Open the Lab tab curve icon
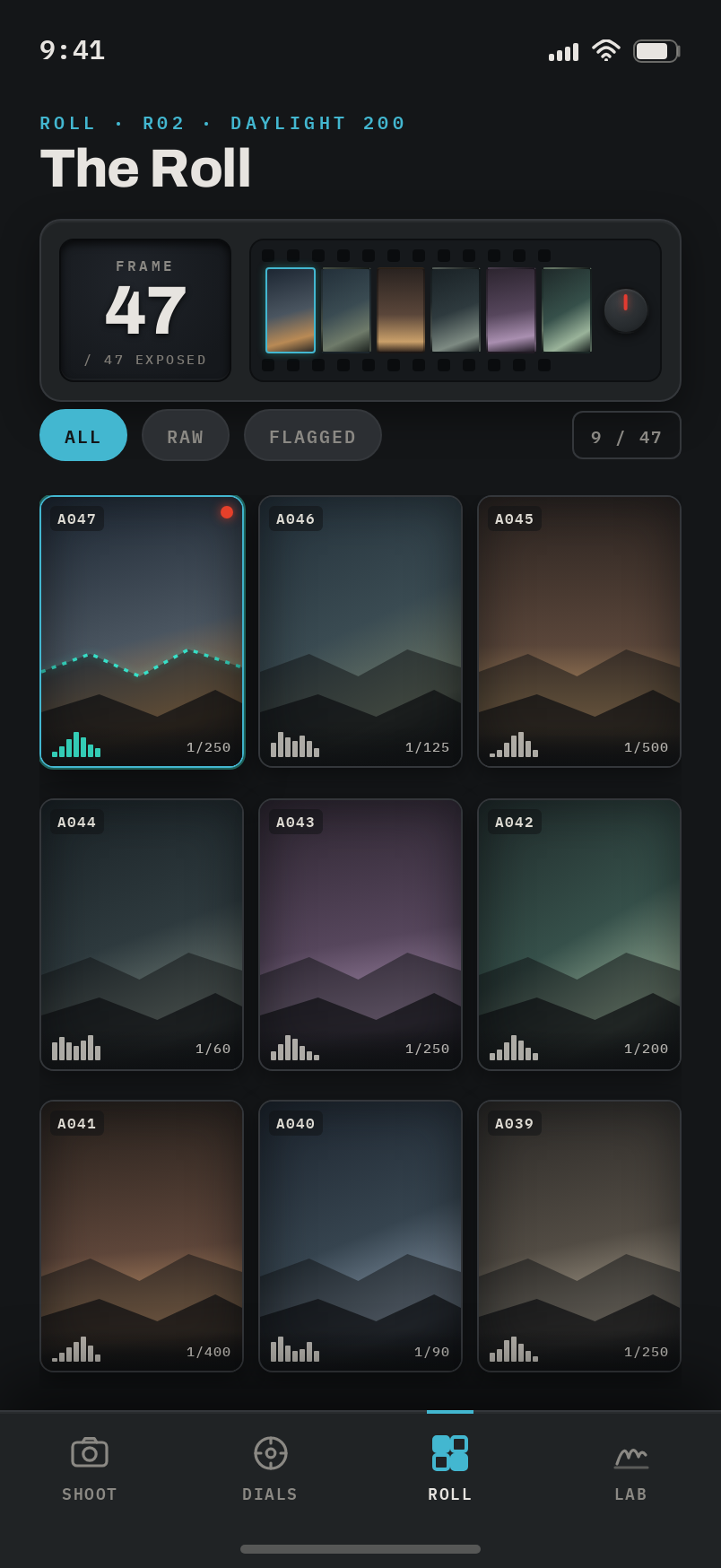721x1568 pixels. 631,1455
